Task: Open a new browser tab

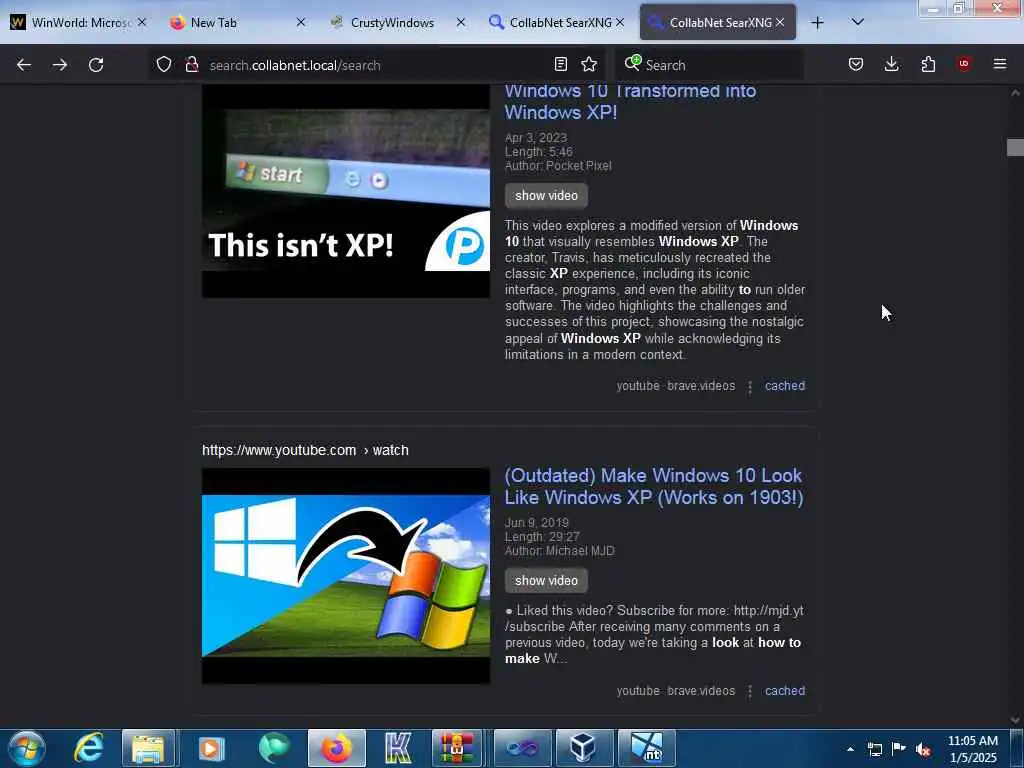Action: coord(817,23)
